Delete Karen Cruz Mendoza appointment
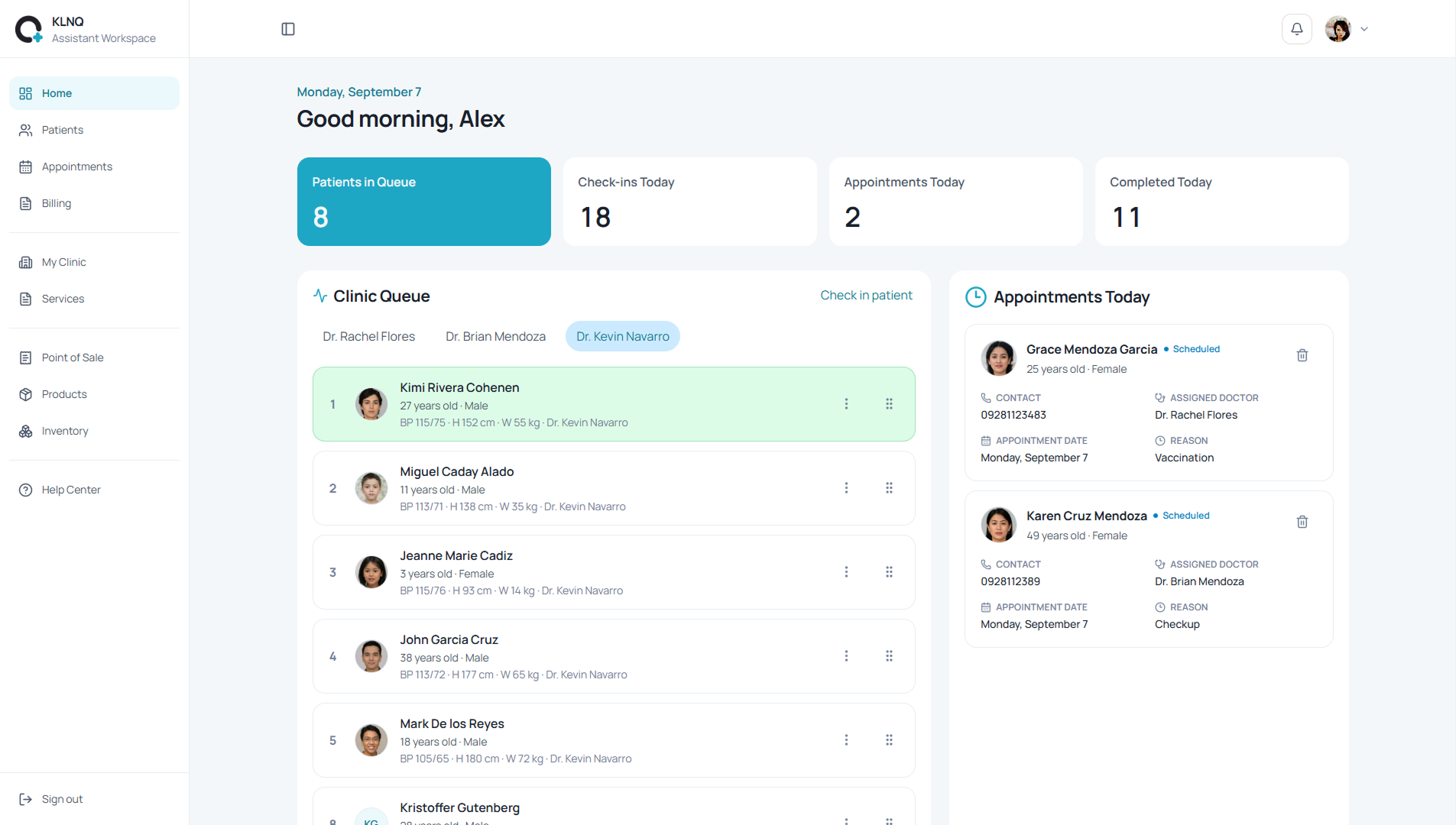Screen dimensions: 1456x825 coord(1302,522)
